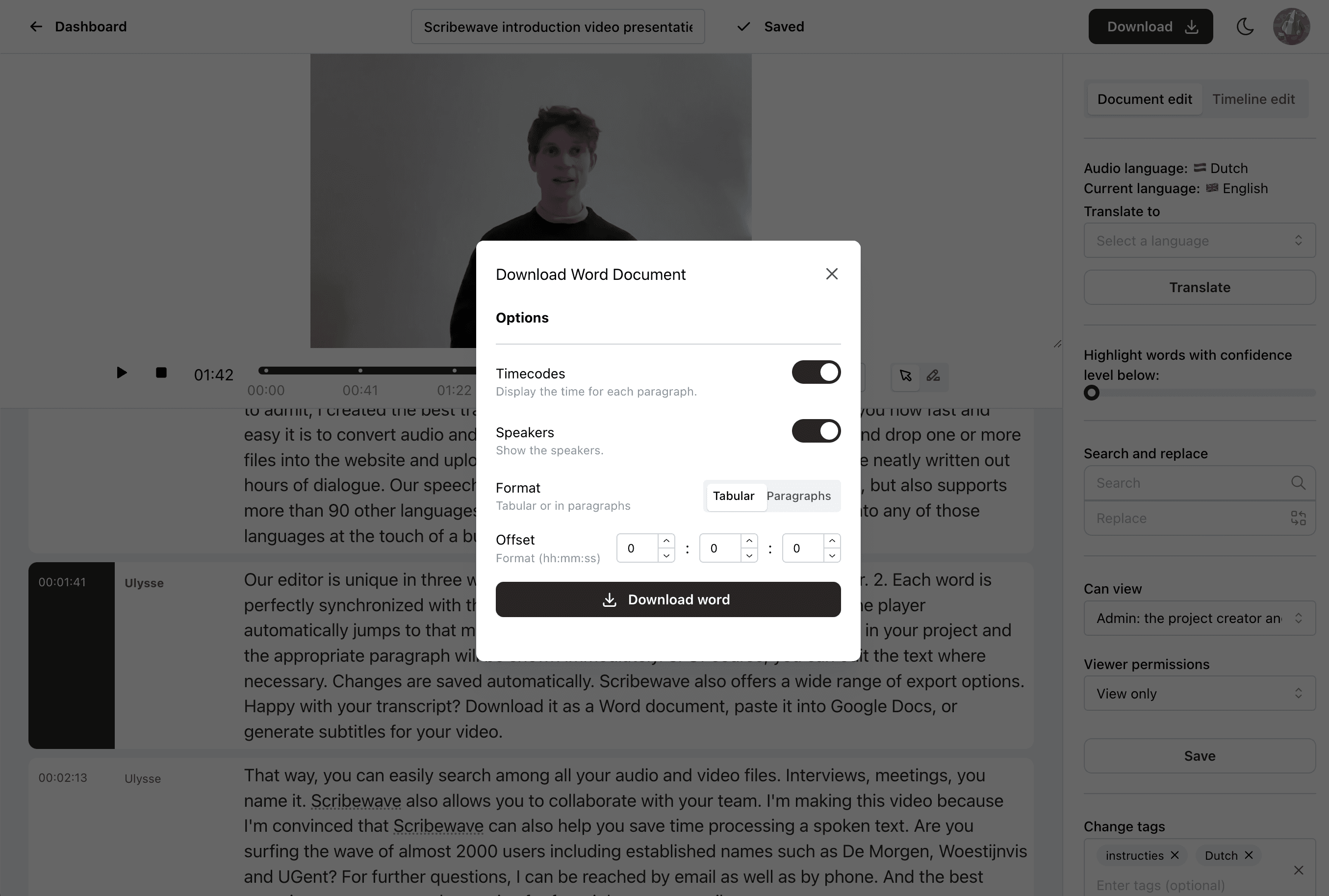Toggle the Speakers switch off
The height and width of the screenshot is (896, 1329).
pyautogui.click(x=816, y=431)
